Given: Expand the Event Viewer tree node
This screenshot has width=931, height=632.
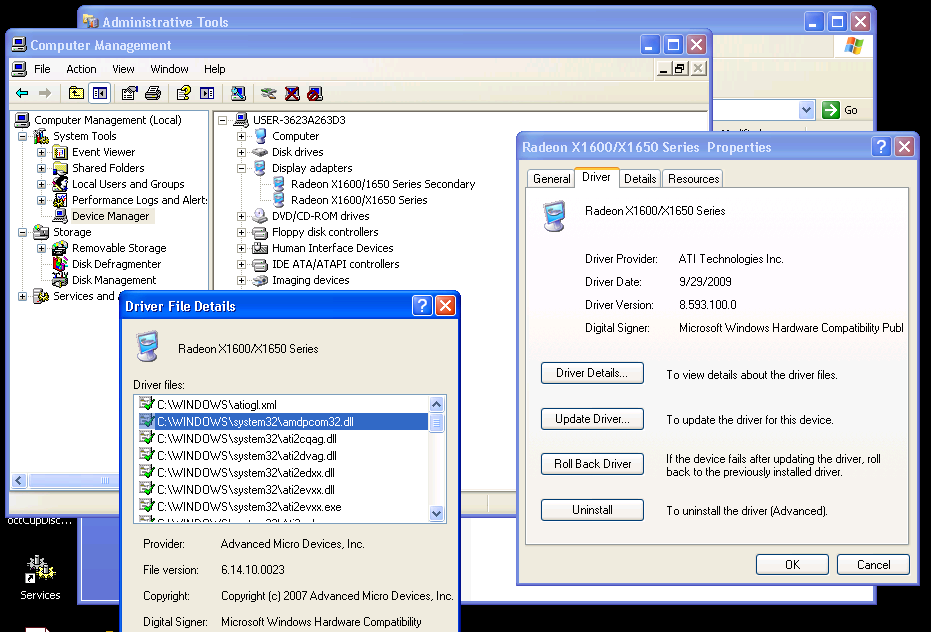Looking at the screenshot, I should pyautogui.click(x=41, y=152).
